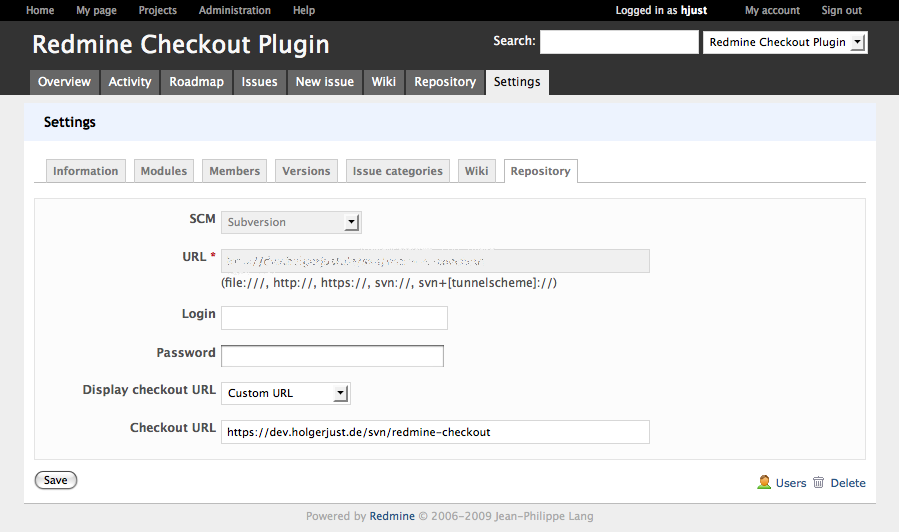Select the Repository settings sub-tab
The width and height of the screenshot is (899, 532).
click(541, 171)
